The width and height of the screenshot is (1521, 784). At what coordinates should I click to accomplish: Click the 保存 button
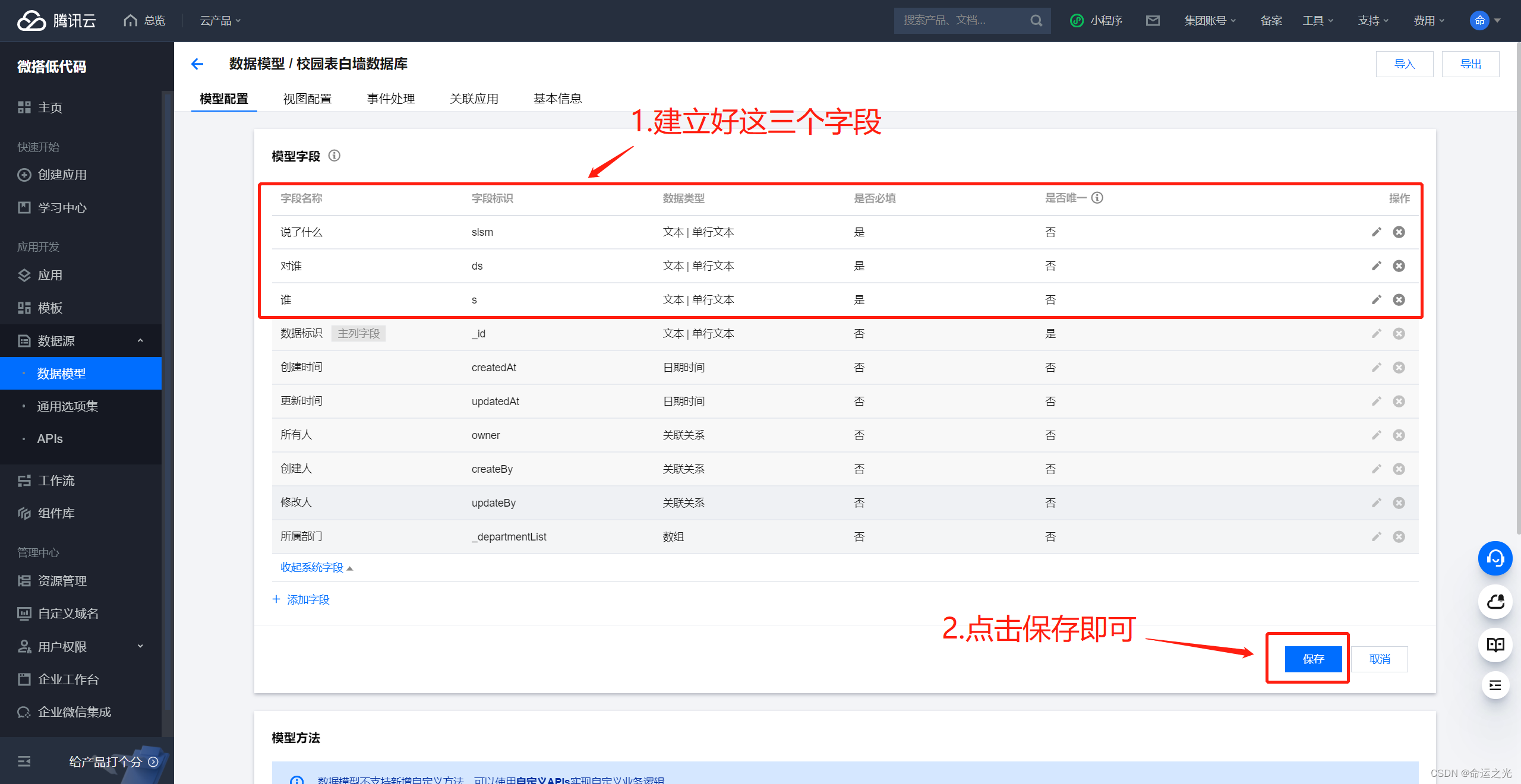point(1313,659)
